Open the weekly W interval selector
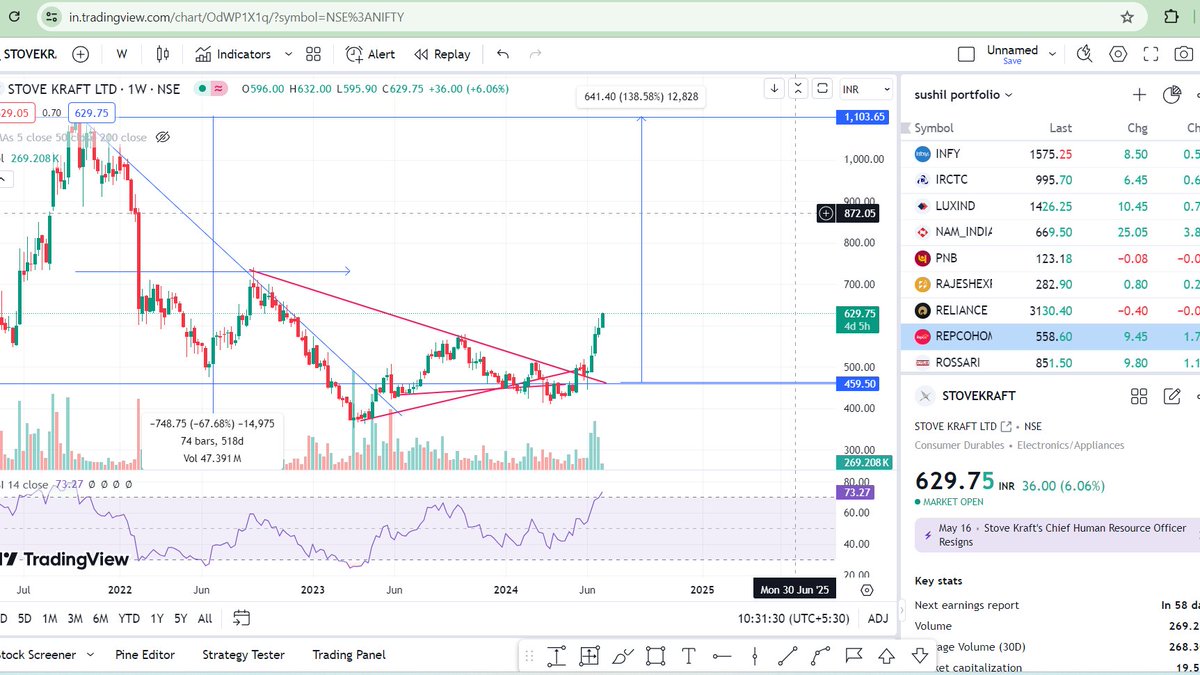 pos(121,54)
